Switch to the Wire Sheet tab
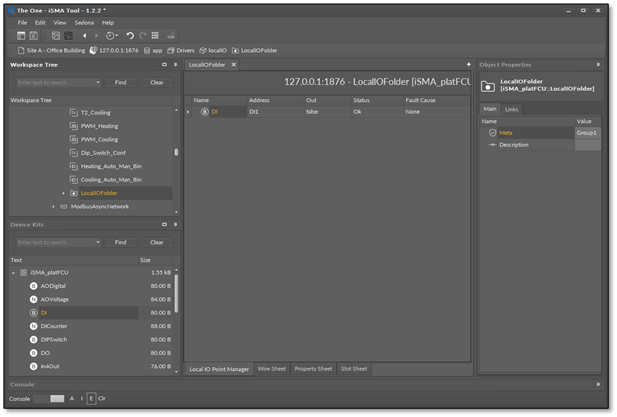The image size is (617, 417). 271,369
